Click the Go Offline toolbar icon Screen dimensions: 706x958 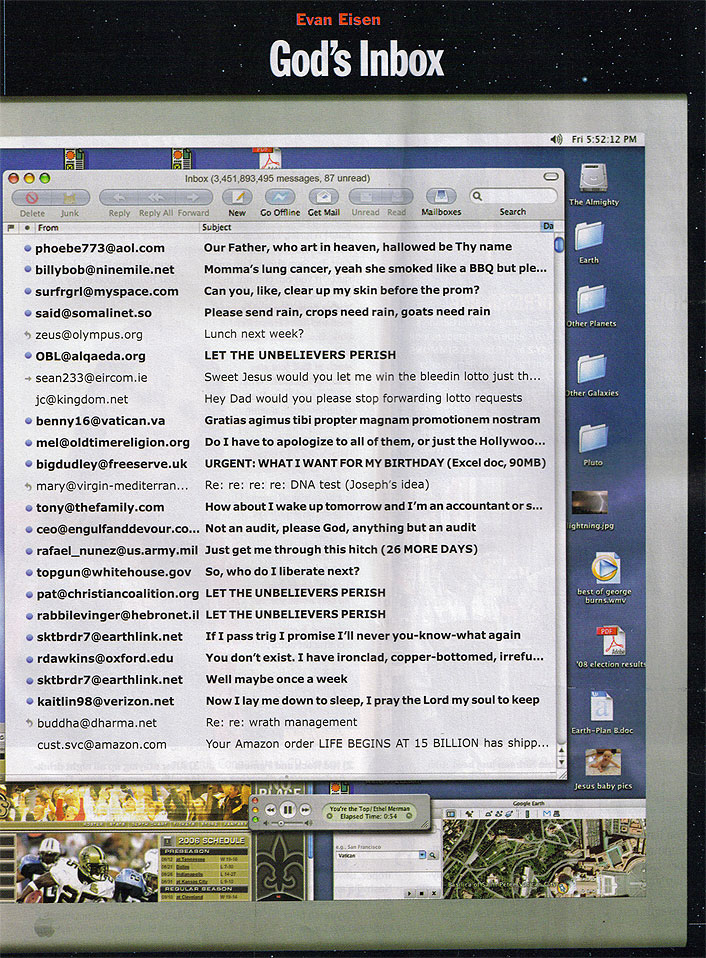tap(280, 197)
